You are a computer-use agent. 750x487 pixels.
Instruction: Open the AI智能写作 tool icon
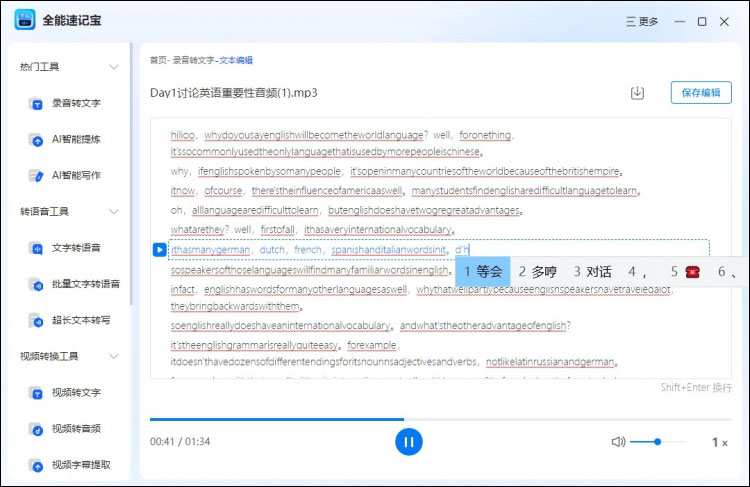36,176
